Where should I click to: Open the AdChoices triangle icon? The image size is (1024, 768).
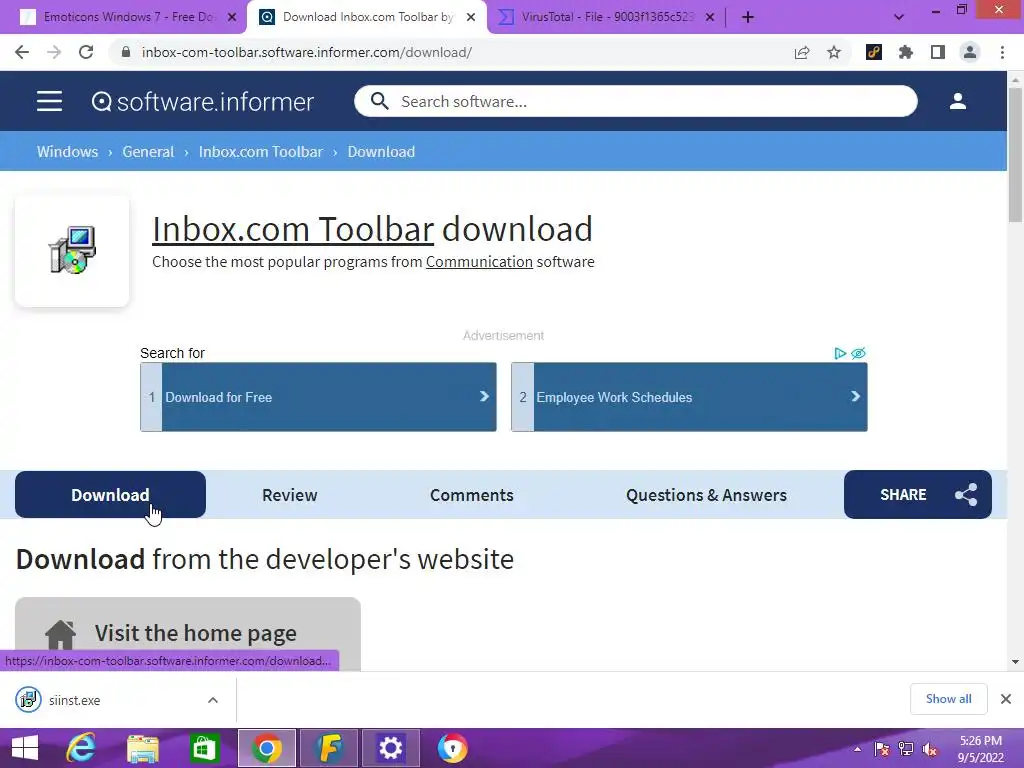tap(840, 353)
